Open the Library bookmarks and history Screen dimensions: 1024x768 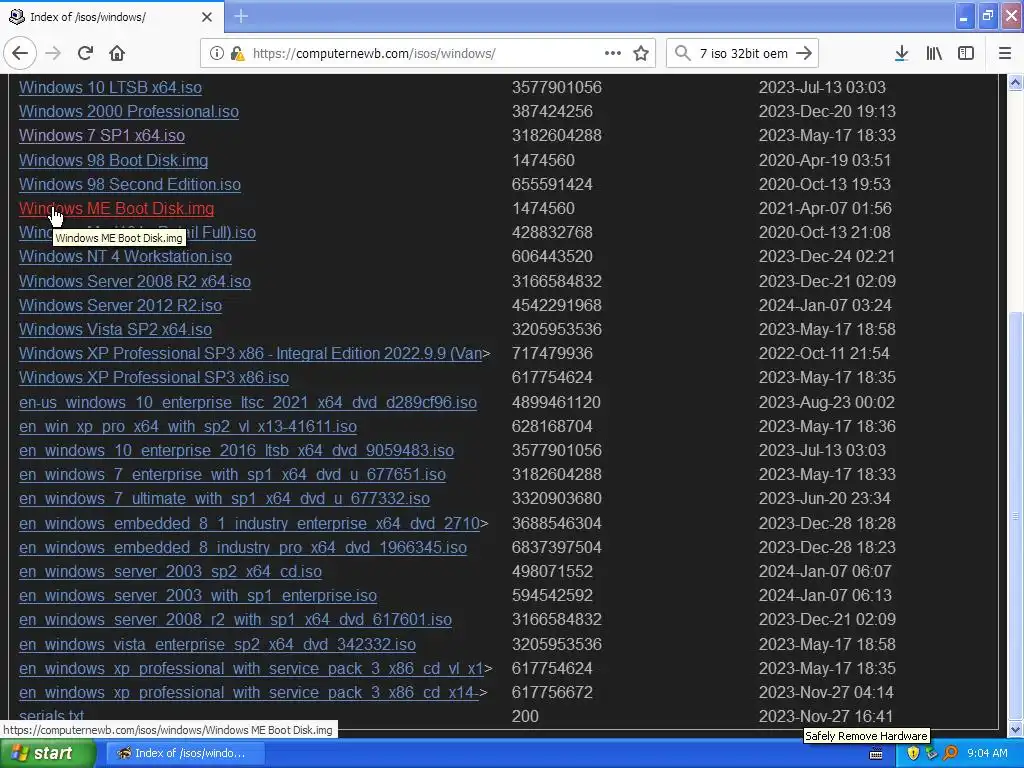pos(934,54)
